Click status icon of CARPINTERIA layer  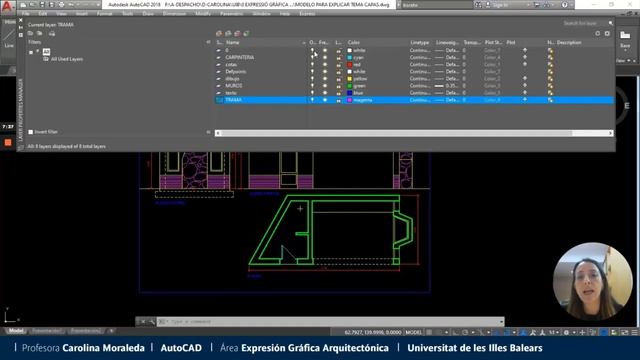219,58
